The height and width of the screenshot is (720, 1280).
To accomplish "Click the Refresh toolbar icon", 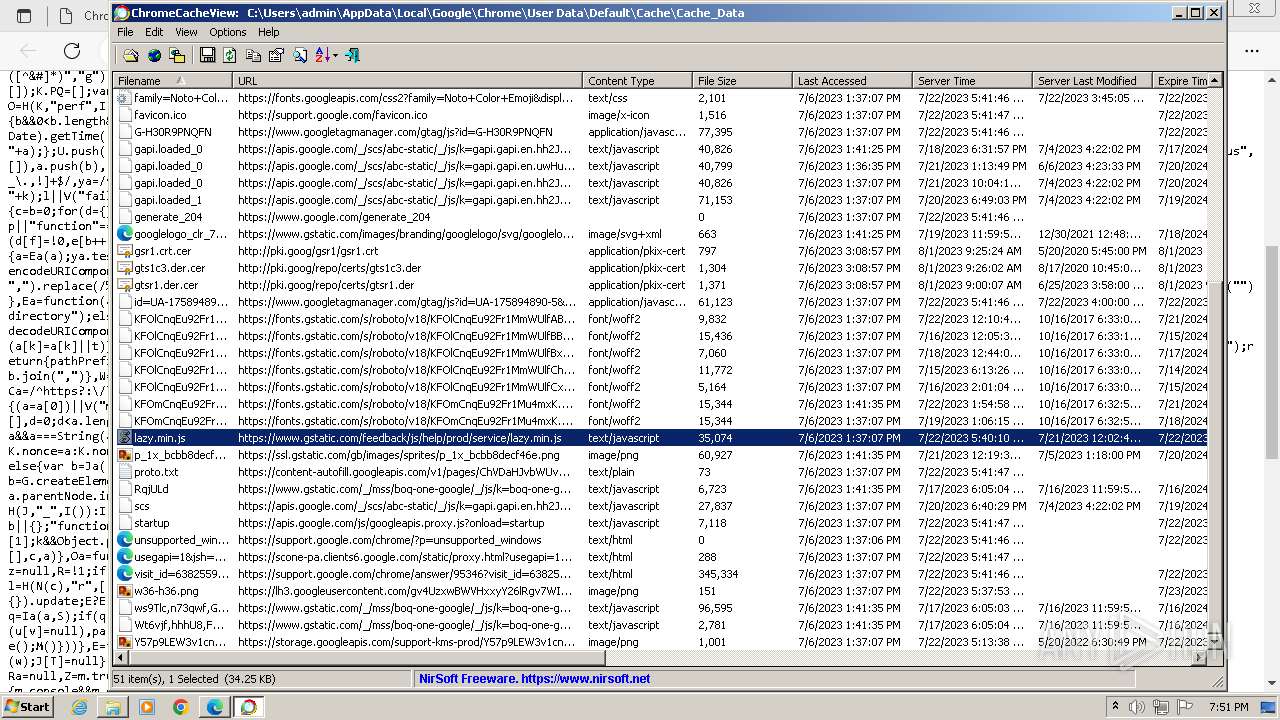I will (230, 56).
